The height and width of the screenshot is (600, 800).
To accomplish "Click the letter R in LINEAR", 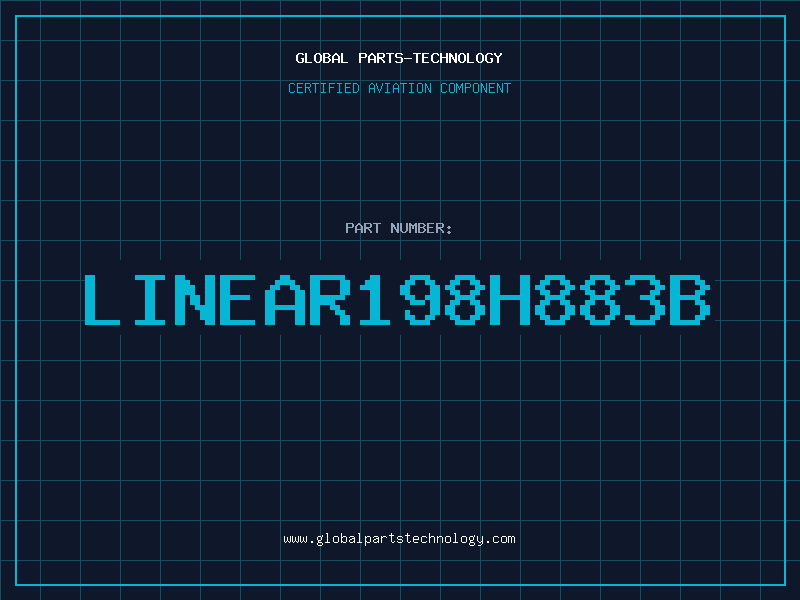I will coord(330,299).
